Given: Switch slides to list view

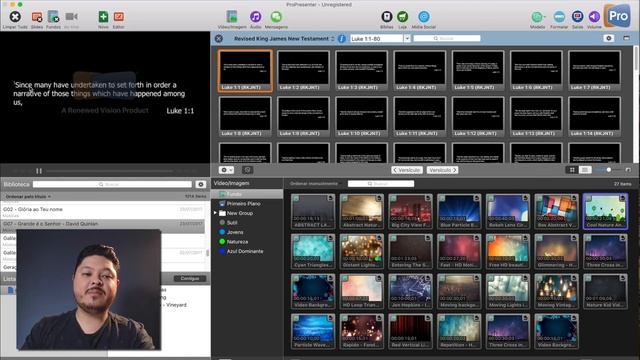Looking at the screenshot, I should coord(584,170).
